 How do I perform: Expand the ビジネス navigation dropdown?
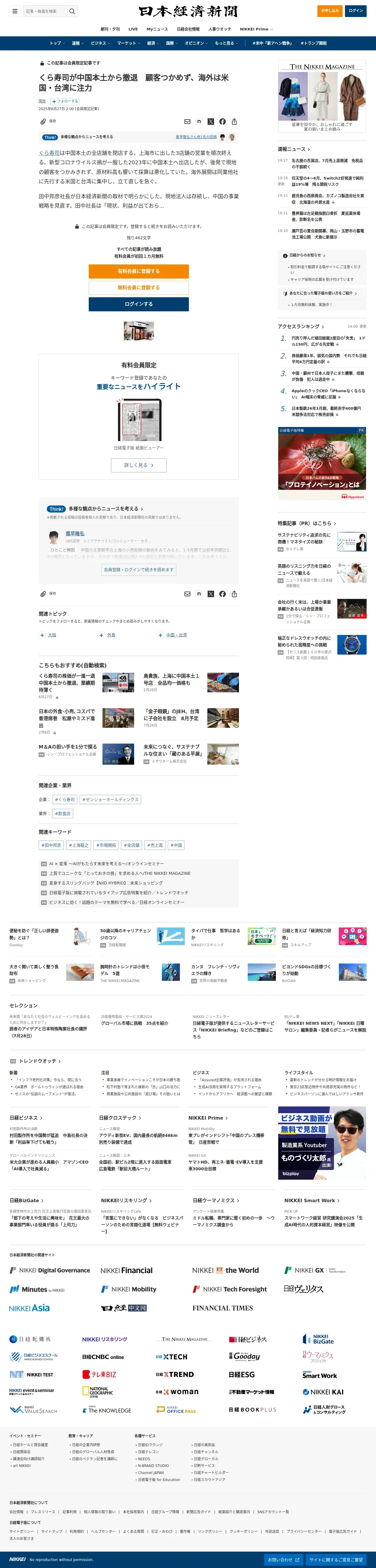click(x=100, y=43)
